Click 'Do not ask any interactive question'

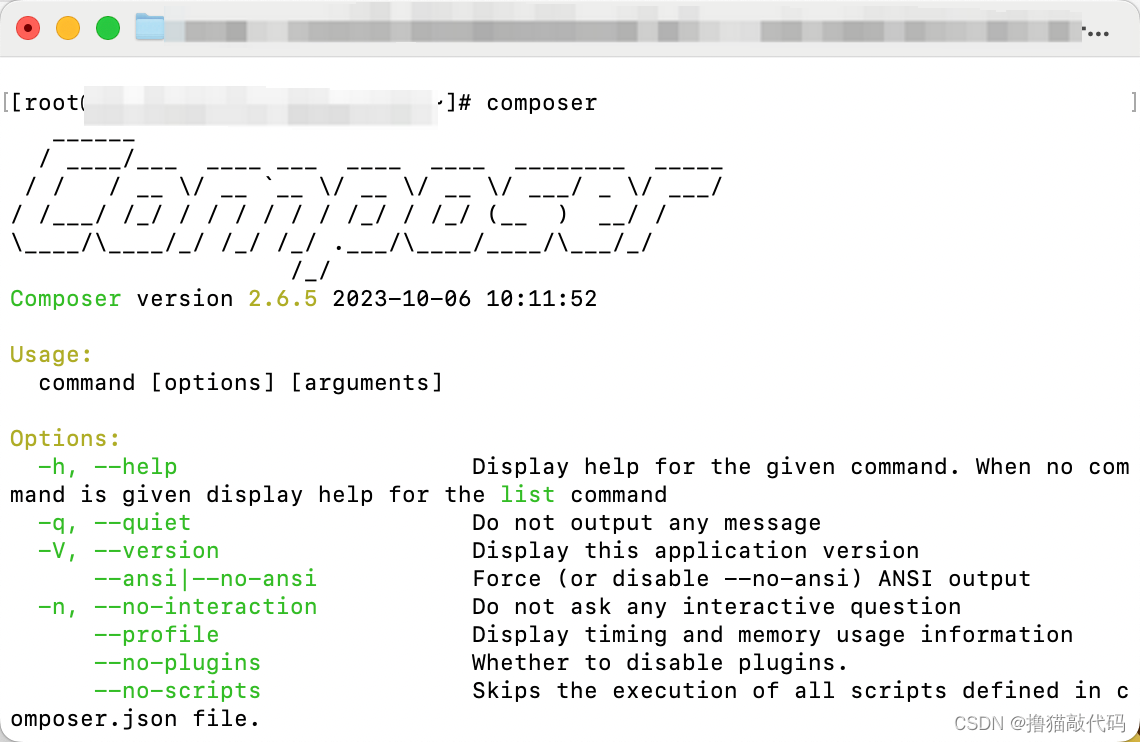(717, 607)
